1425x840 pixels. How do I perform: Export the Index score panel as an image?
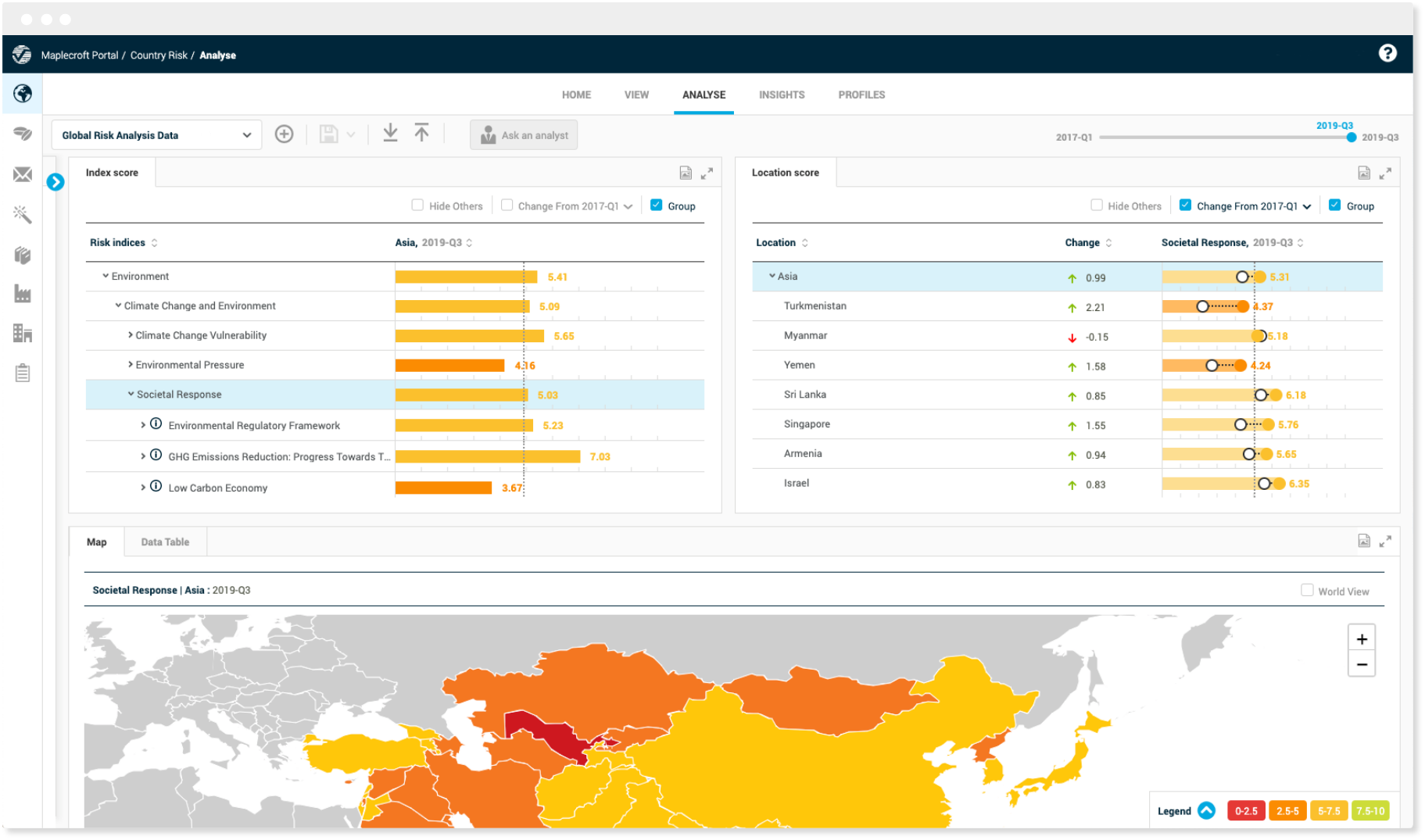pos(686,172)
